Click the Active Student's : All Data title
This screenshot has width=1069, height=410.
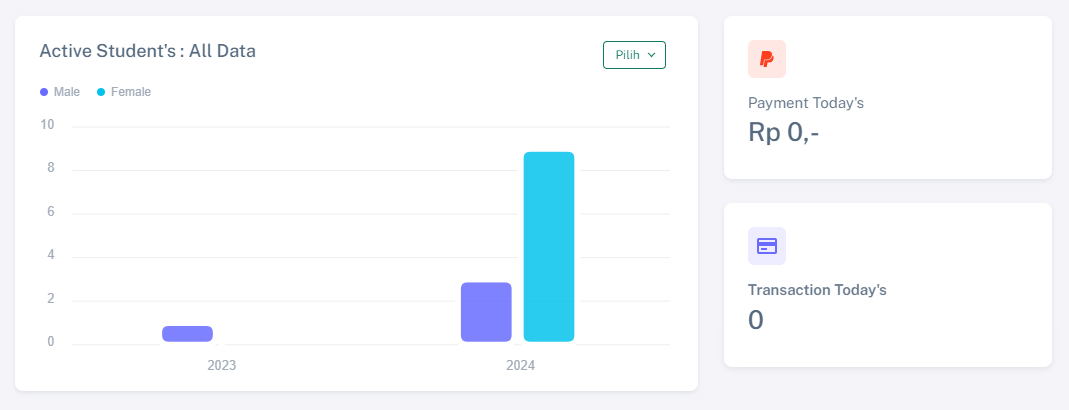(148, 50)
